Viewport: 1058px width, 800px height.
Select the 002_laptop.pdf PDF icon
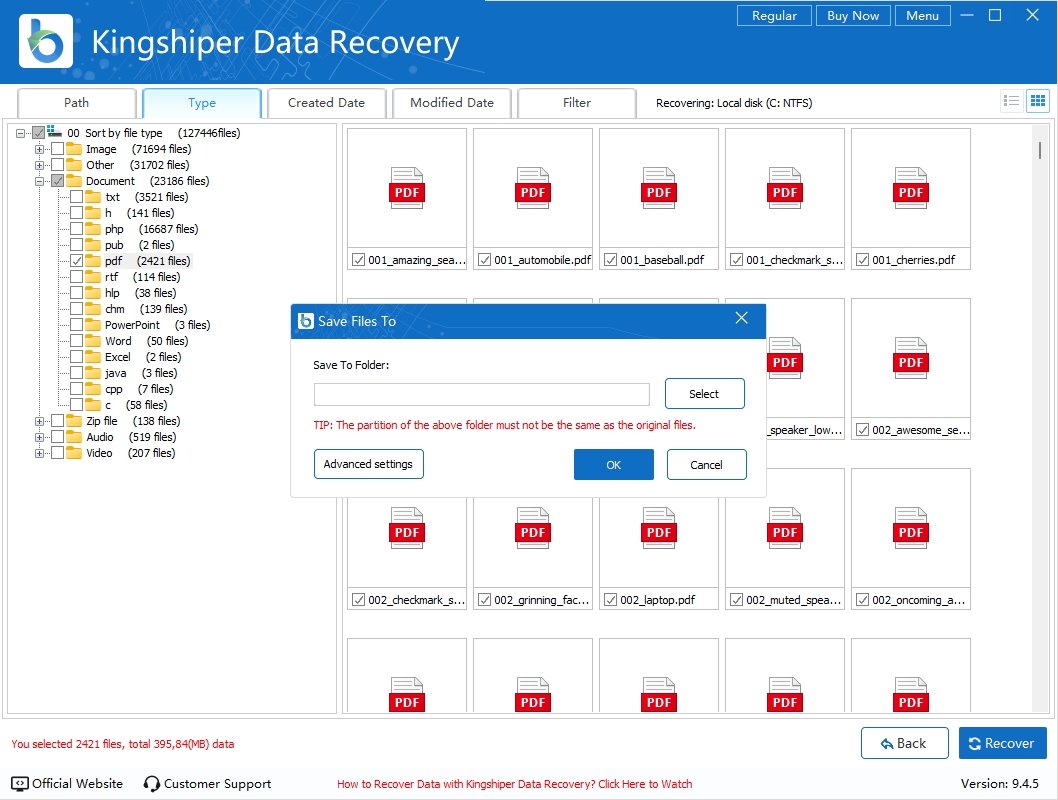659,528
